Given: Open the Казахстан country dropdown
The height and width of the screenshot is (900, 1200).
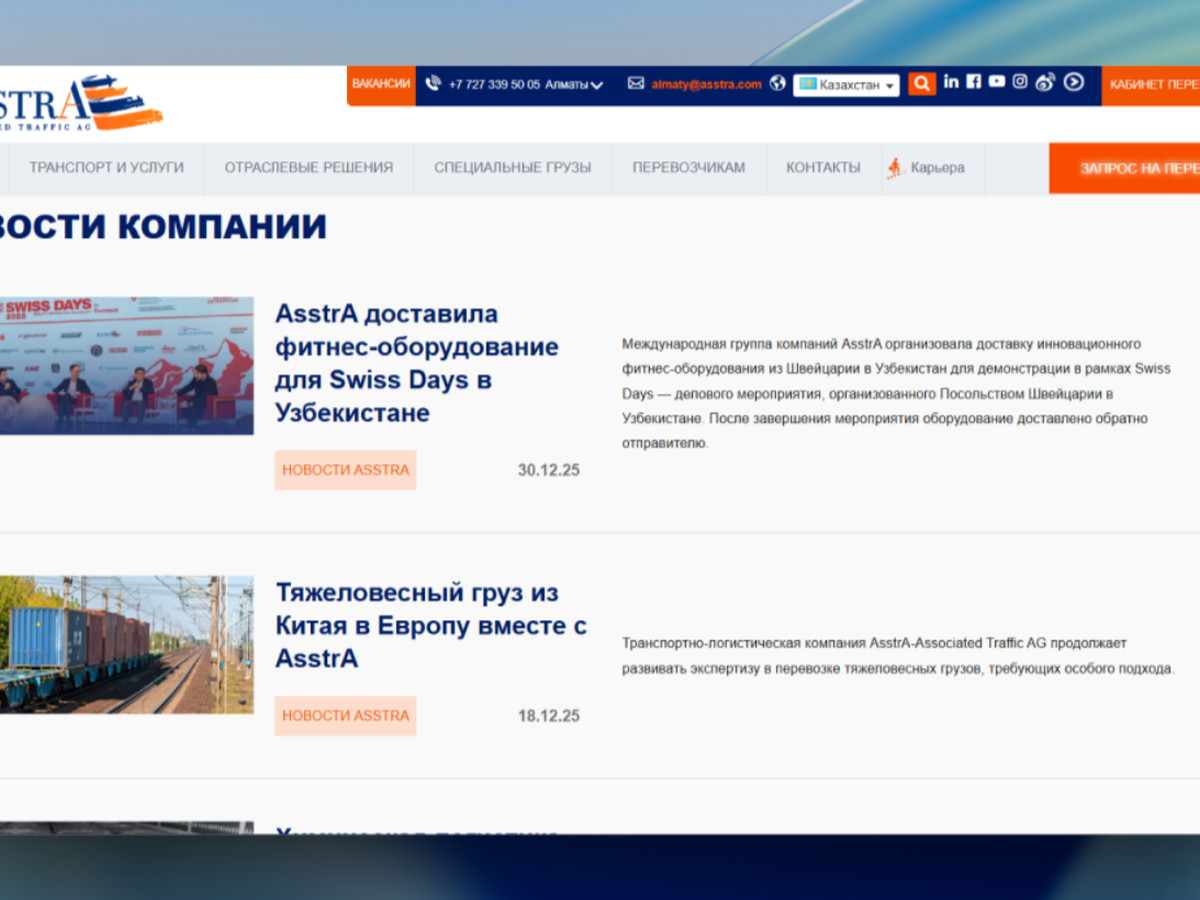Looking at the screenshot, I should click(x=846, y=85).
